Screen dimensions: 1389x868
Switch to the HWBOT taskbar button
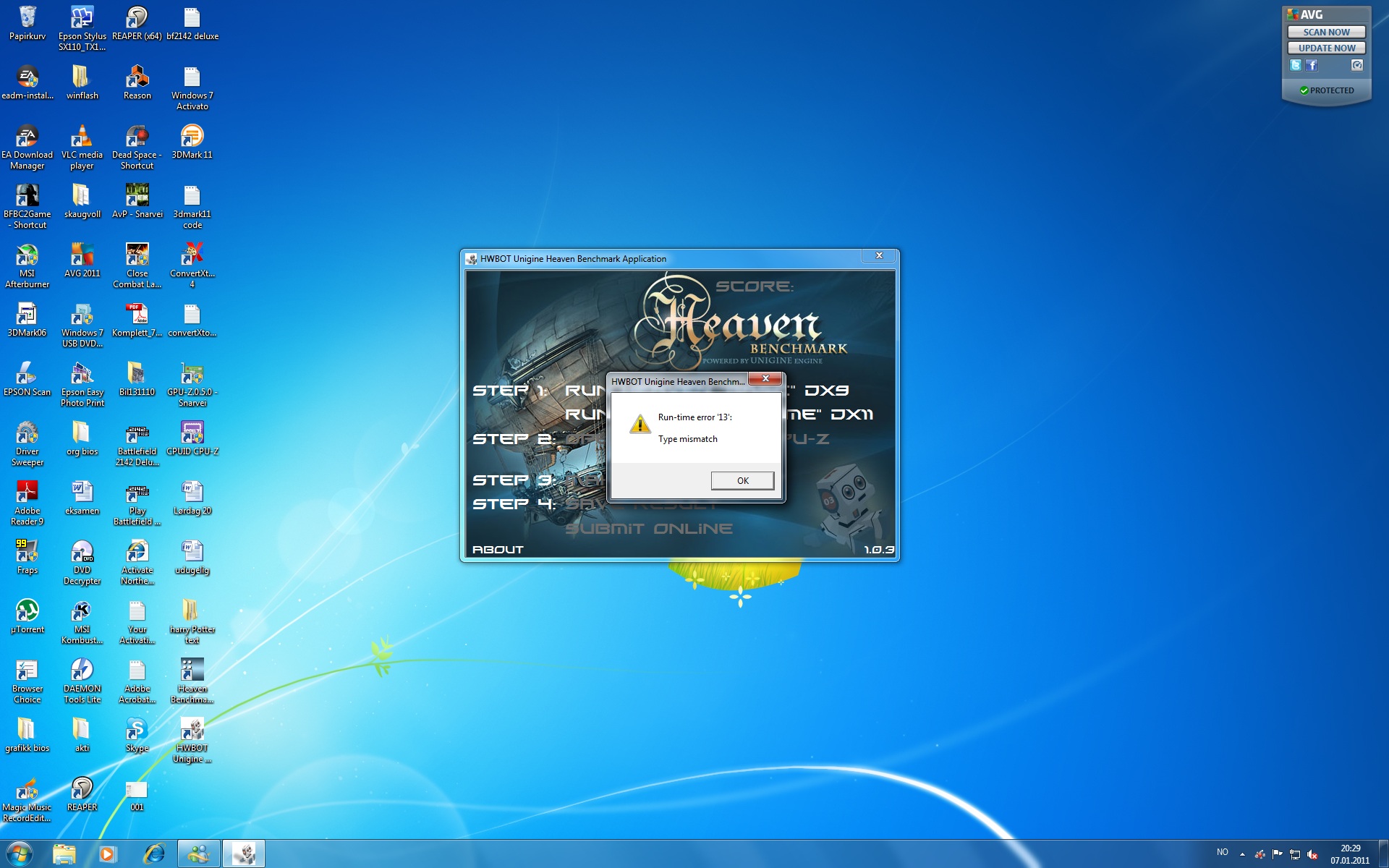(244, 854)
